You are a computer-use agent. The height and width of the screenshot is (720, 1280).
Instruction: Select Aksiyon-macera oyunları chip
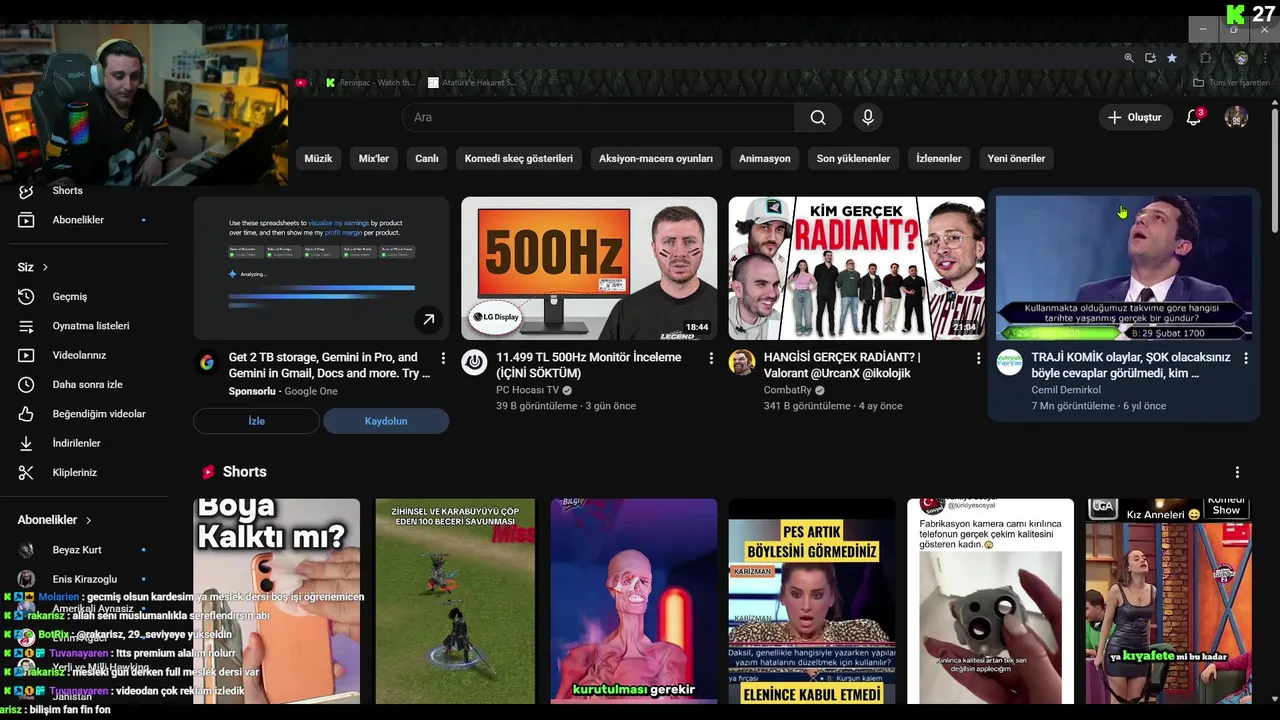(656, 159)
